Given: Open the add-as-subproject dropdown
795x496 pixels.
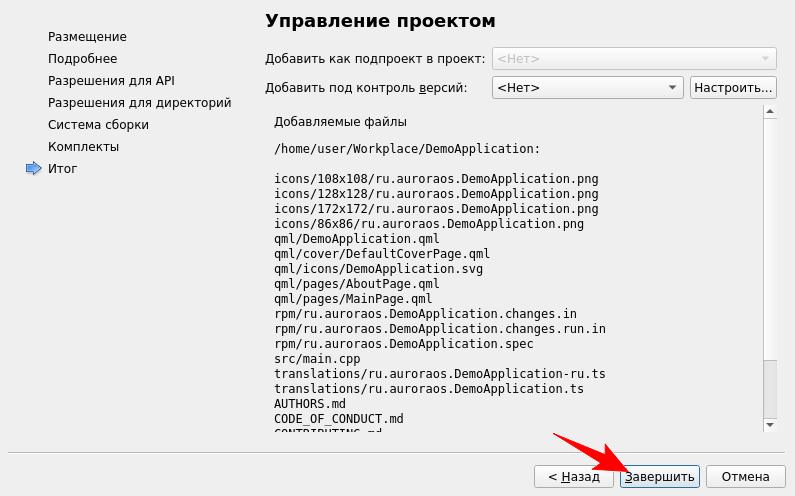Looking at the screenshot, I should [634, 59].
